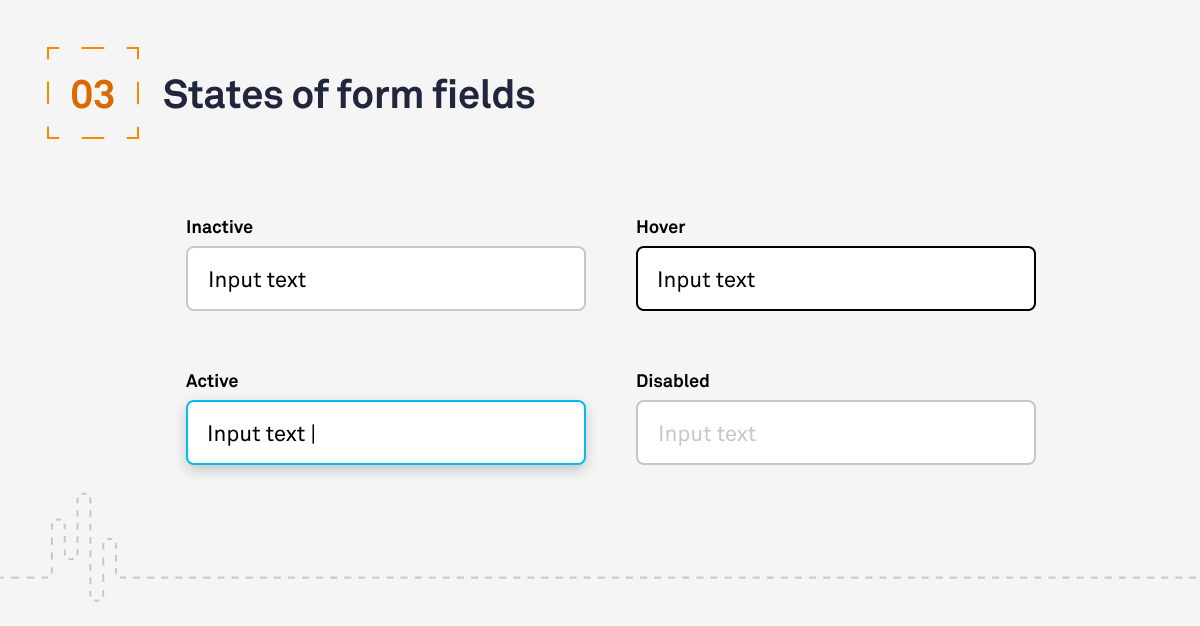This screenshot has height=626, width=1200.
Task: Click greyed-out placeholder text in Disabled field
Action: pyautogui.click(x=707, y=434)
